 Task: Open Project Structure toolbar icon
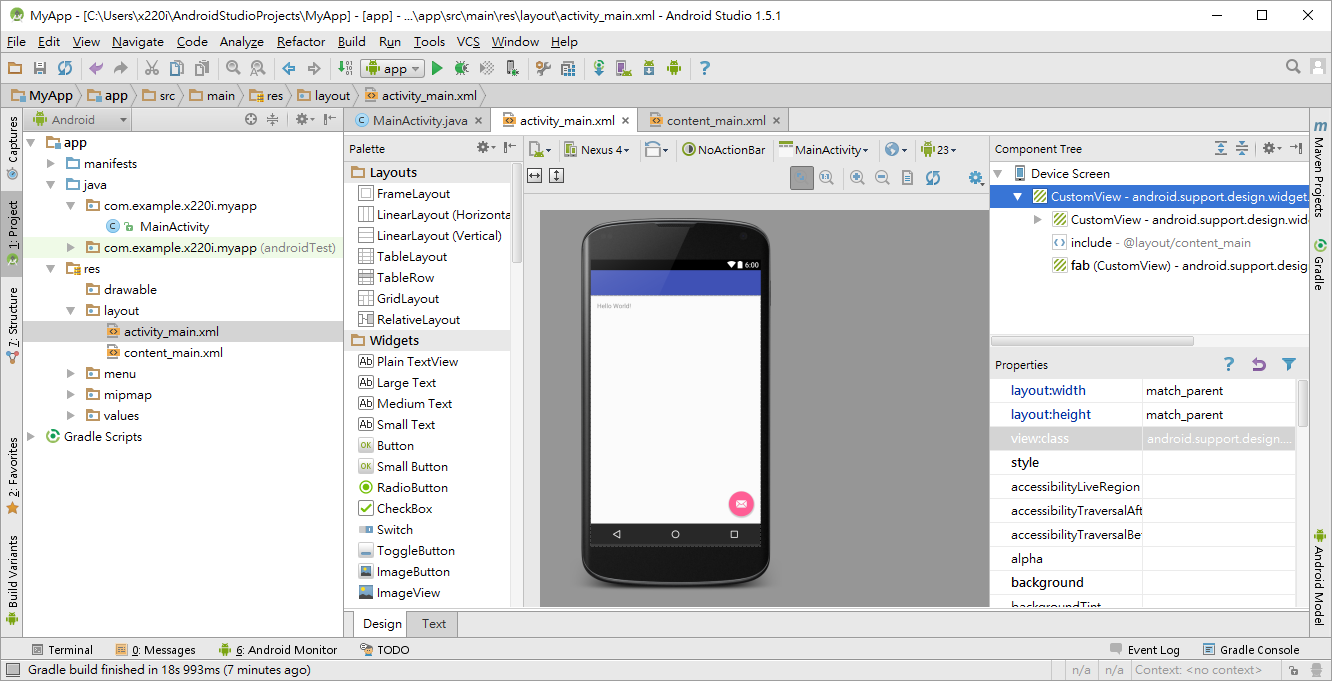click(x=568, y=68)
